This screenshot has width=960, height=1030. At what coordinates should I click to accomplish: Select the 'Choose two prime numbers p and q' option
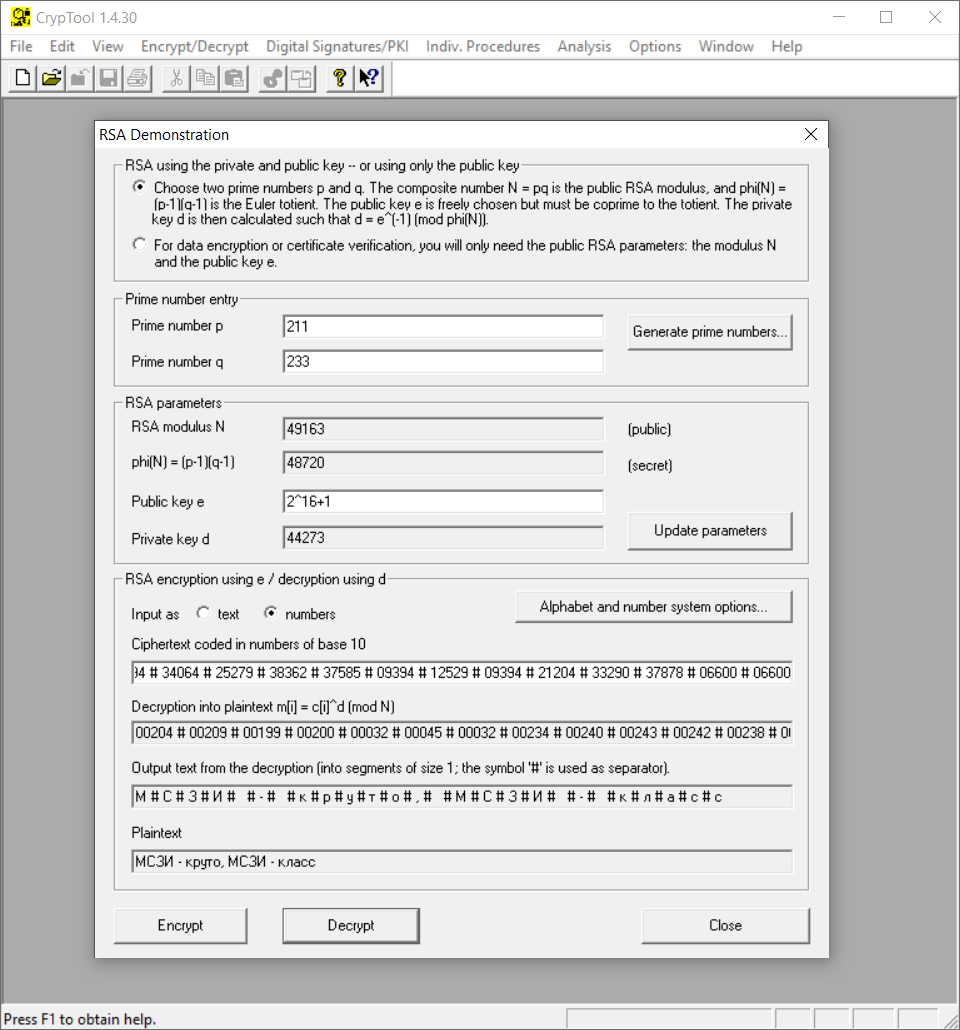139,187
